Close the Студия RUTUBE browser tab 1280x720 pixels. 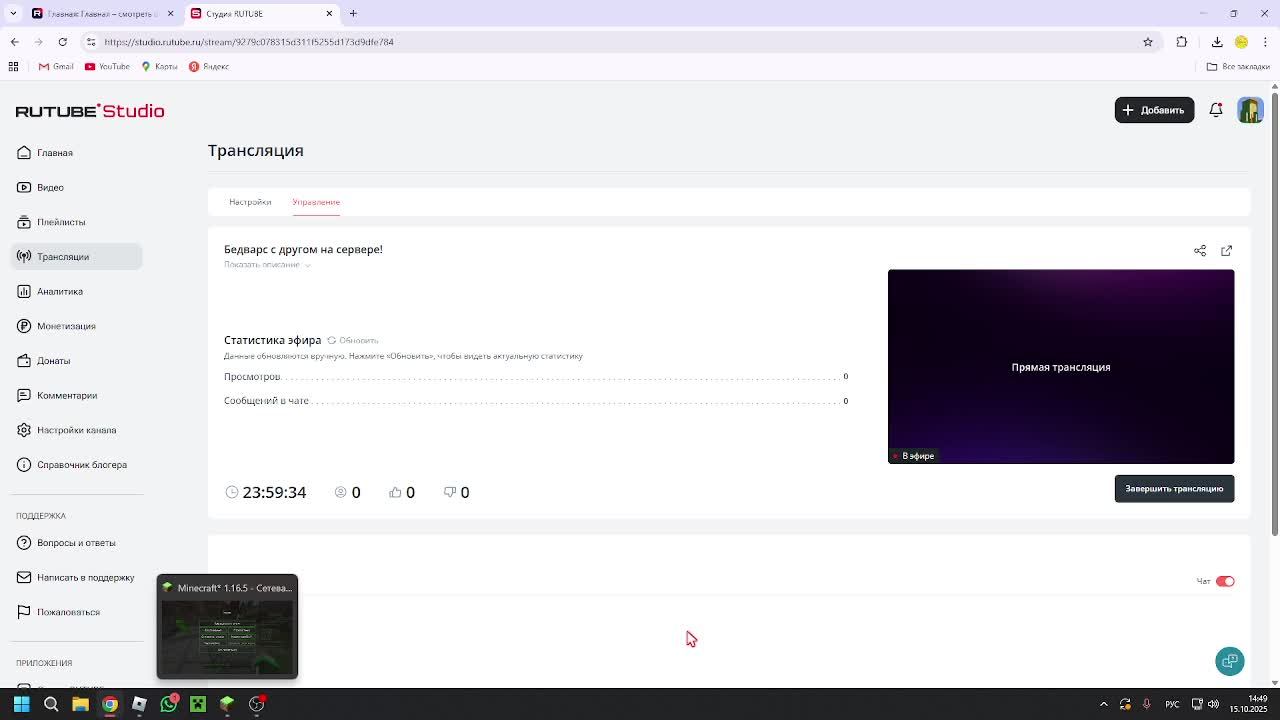329,13
